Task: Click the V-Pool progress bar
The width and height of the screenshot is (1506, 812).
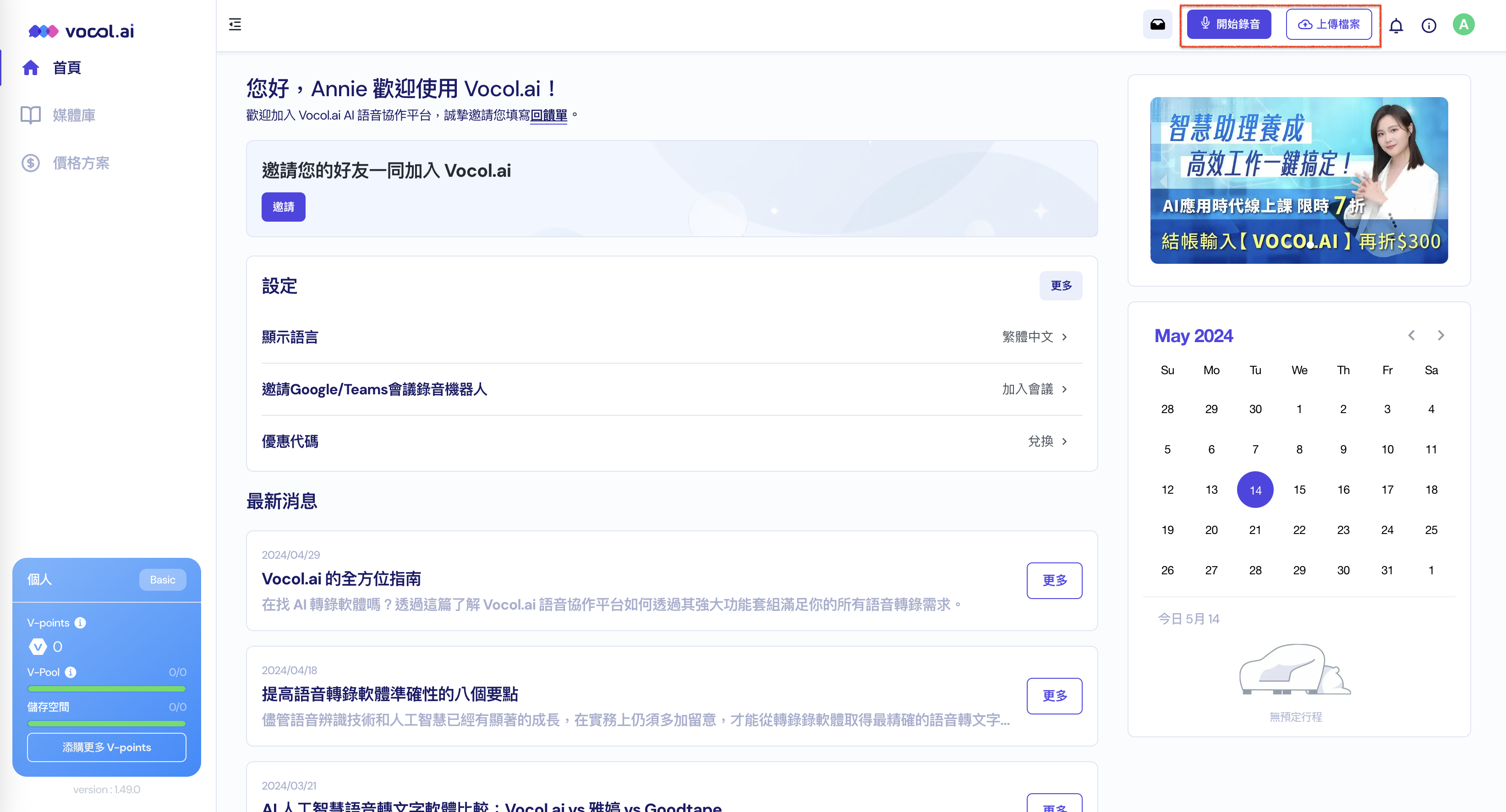Action: (107, 689)
